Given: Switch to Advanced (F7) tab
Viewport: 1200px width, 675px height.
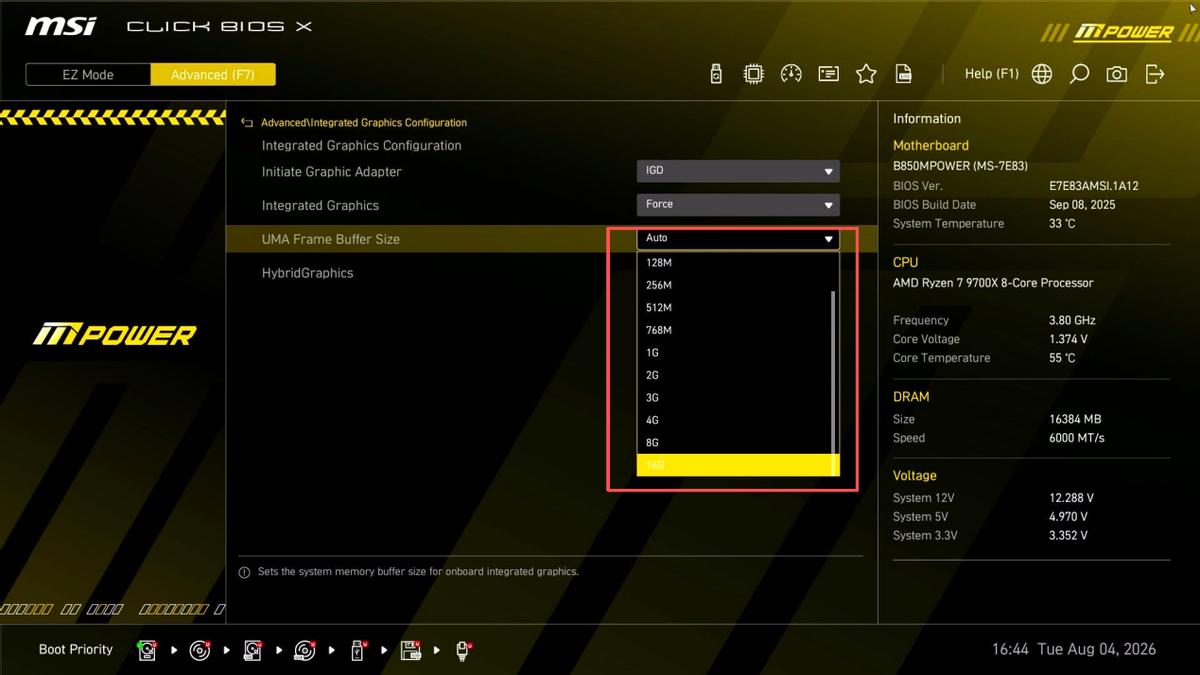Looking at the screenshot, I should click(213, 75).
